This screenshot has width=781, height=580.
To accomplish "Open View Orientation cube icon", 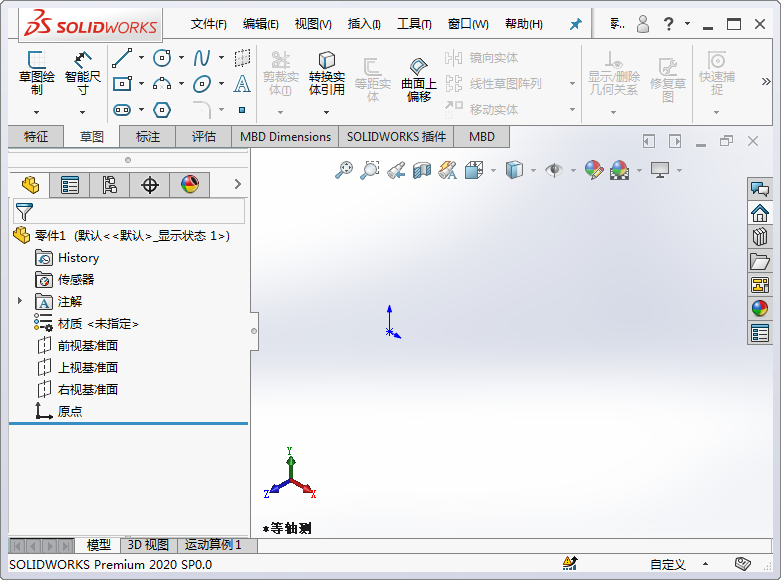I will [474, 170].
